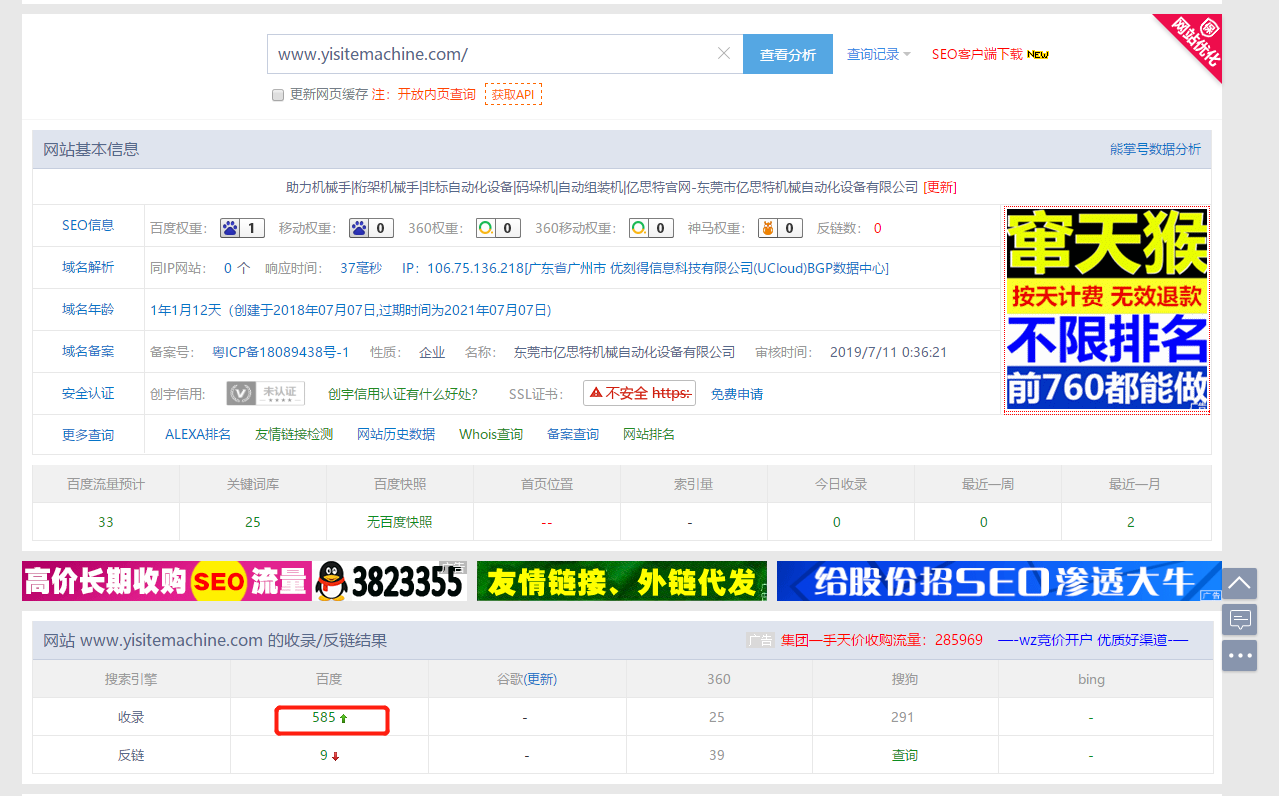Click the 神马权重 badge icon

click(x=780, y=228)
